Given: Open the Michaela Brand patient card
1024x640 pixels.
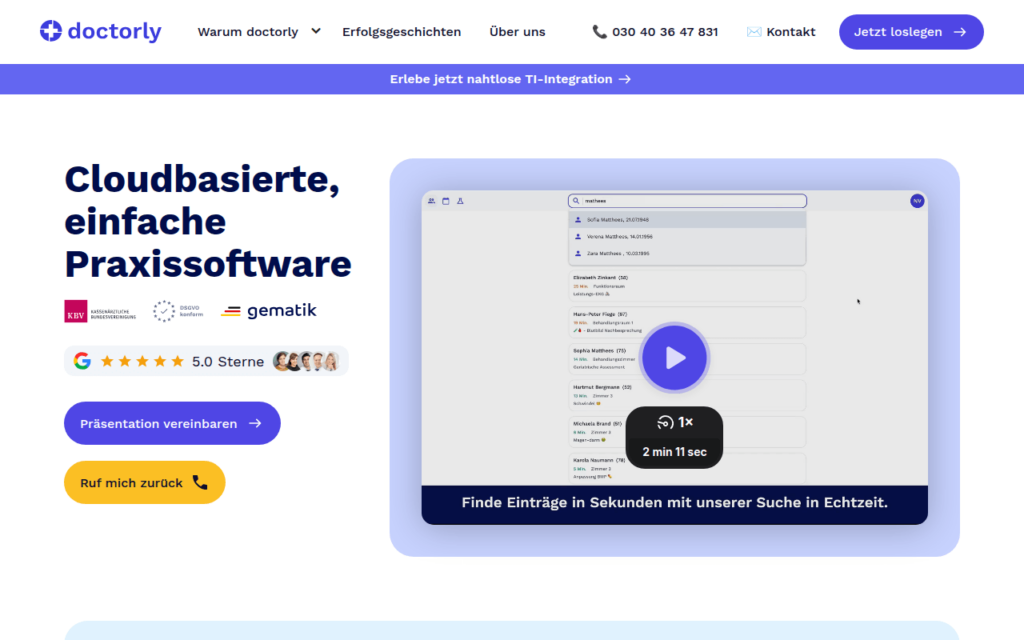Looking at the screenshot, I should pyautogui.click(x=687, y=432).
